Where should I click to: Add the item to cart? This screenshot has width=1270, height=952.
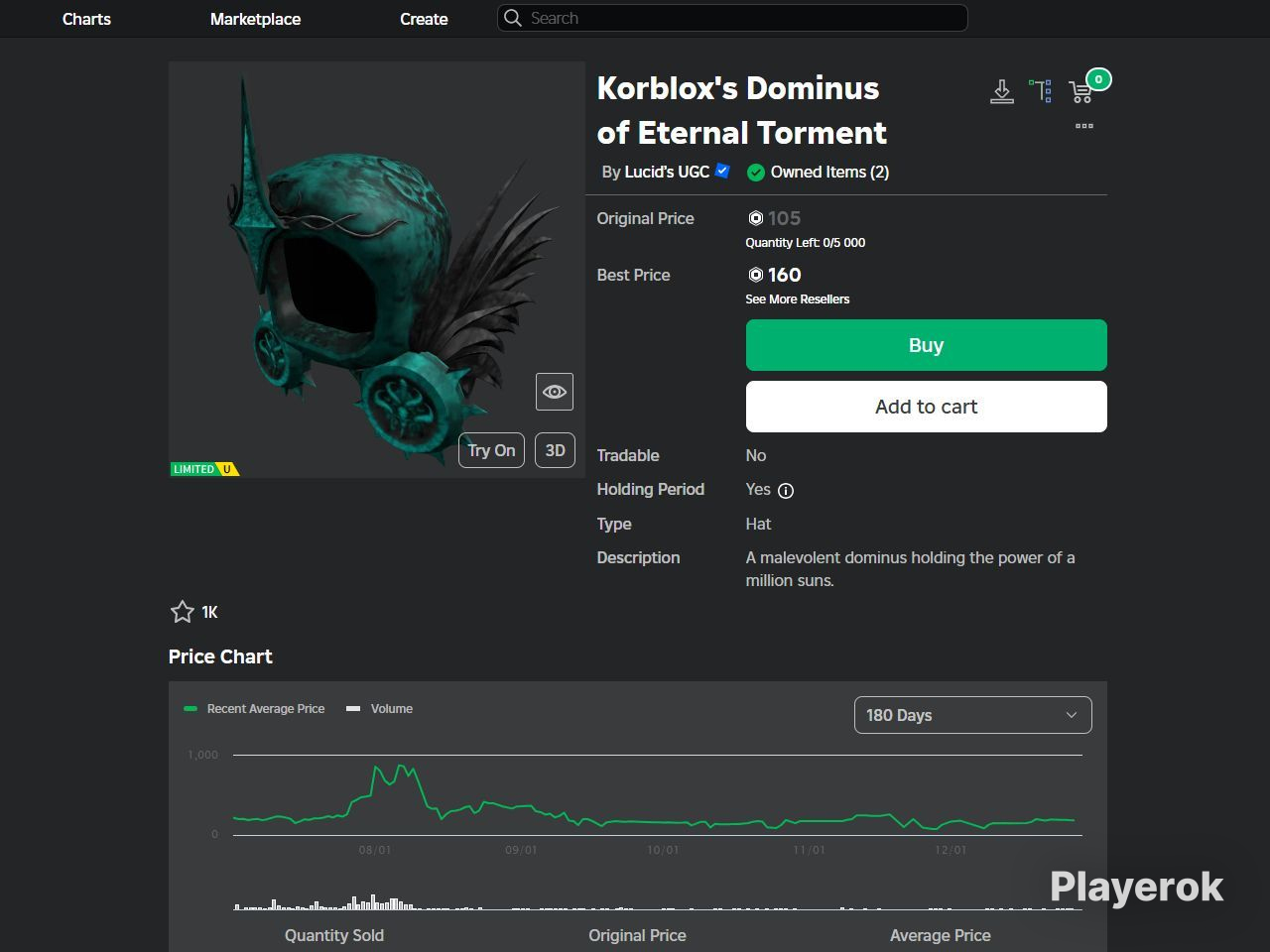(926, 407)
